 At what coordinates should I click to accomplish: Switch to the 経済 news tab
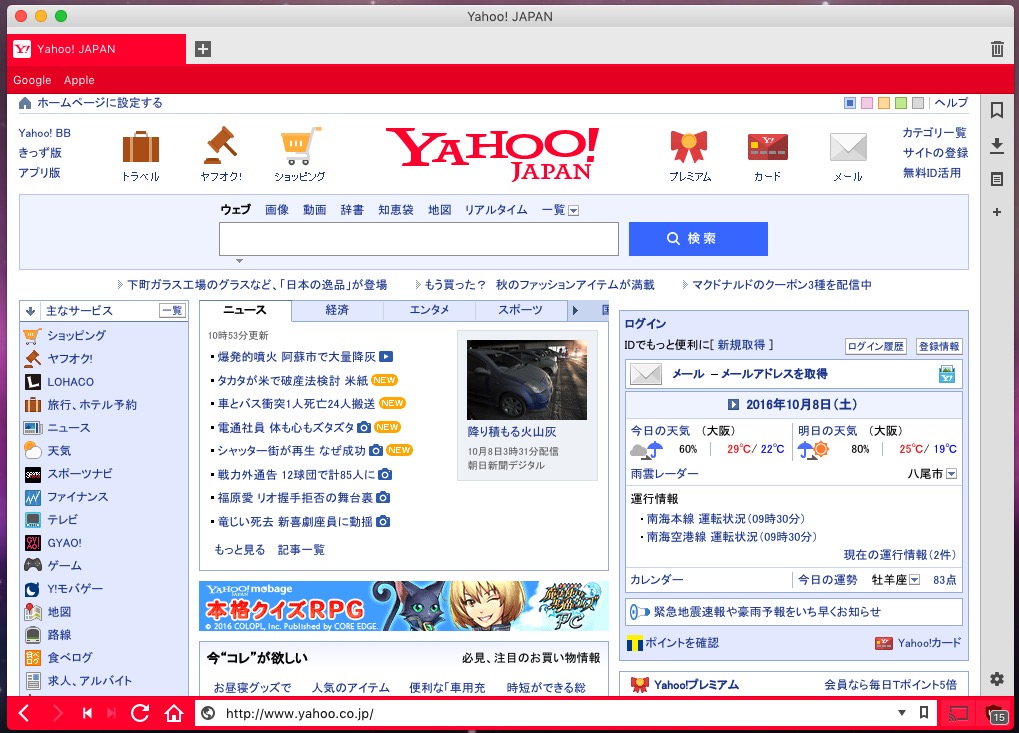pos(337,311)
